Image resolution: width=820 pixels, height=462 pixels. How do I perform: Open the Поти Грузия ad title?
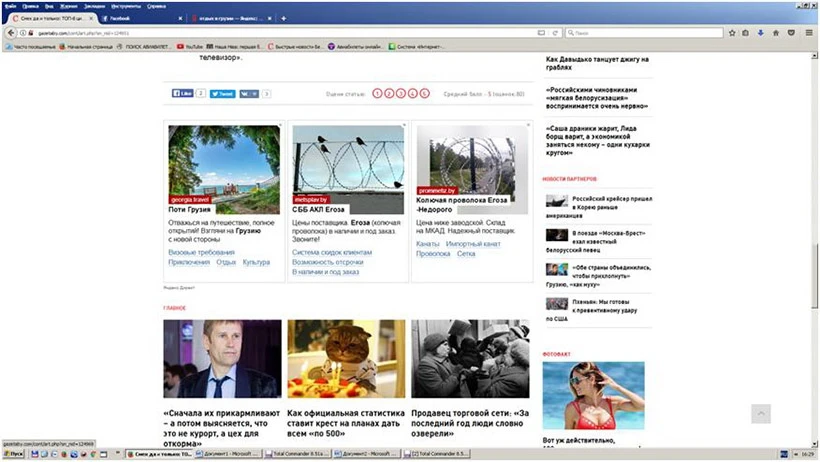189,209
